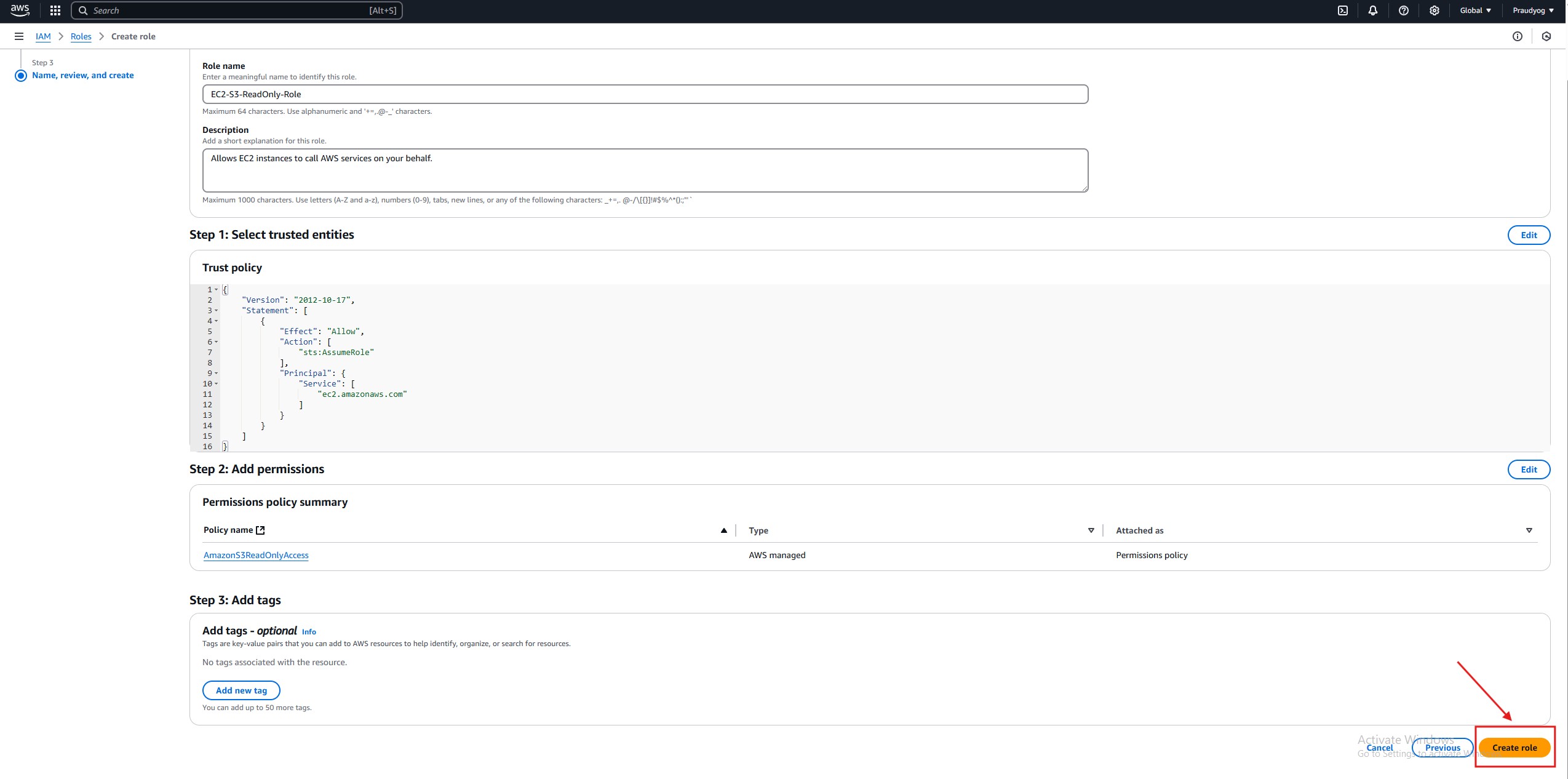The width and height of the screenshot is (1568, 779).
Task: Toggle the hamburger side navigation menu
Action: 19,36
